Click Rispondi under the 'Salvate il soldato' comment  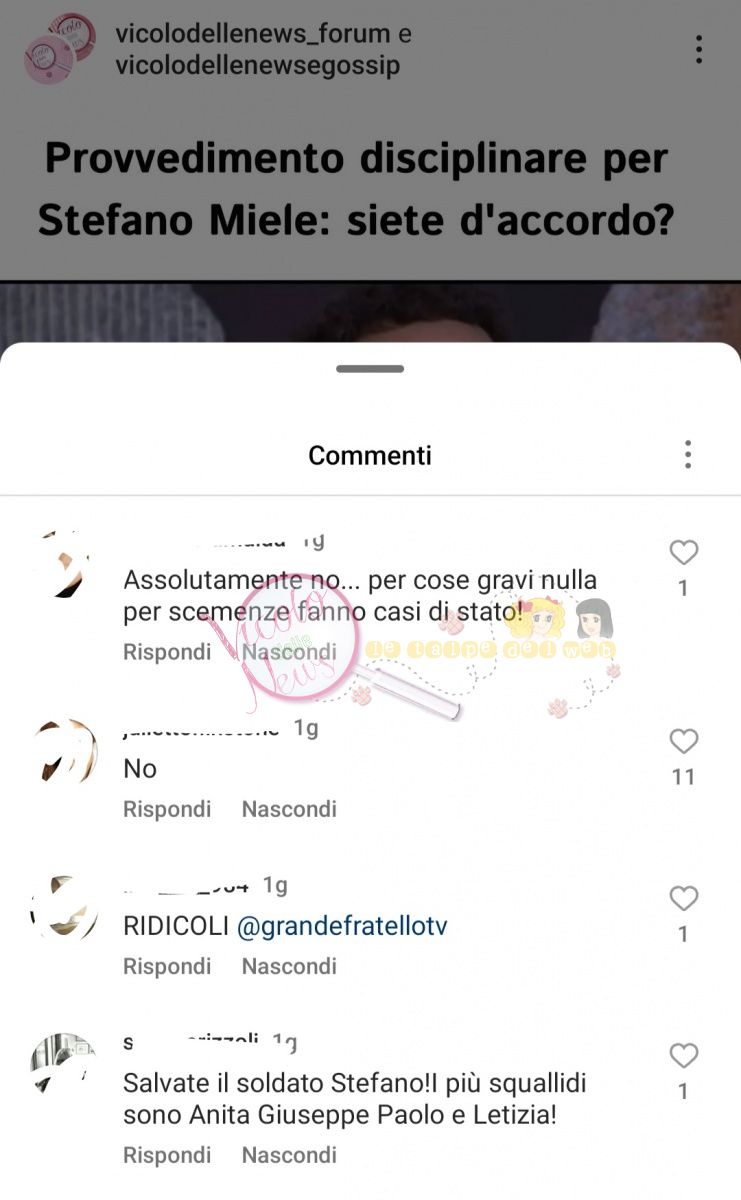[x=167, y=1155]
